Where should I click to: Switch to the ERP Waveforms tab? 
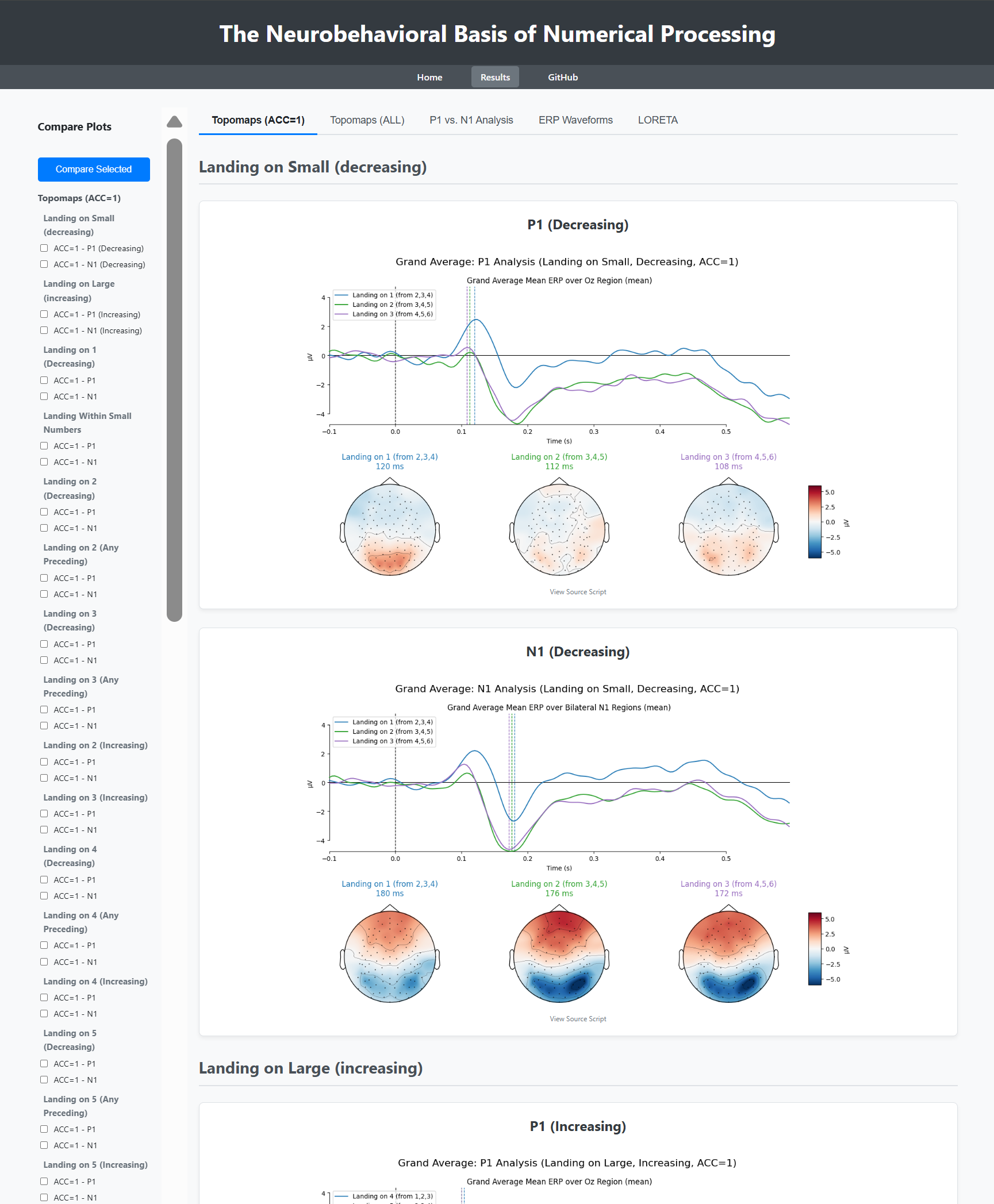(575, 120)
